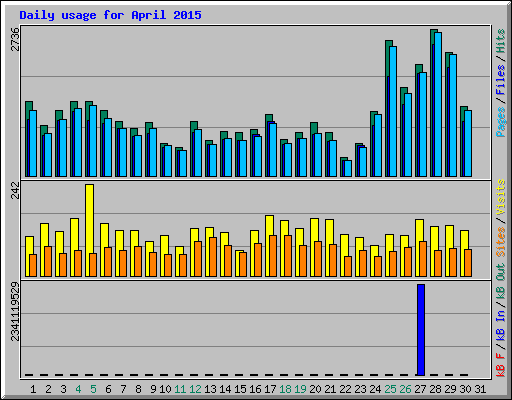Click the day 11 x-axis label

pos(180,389)
